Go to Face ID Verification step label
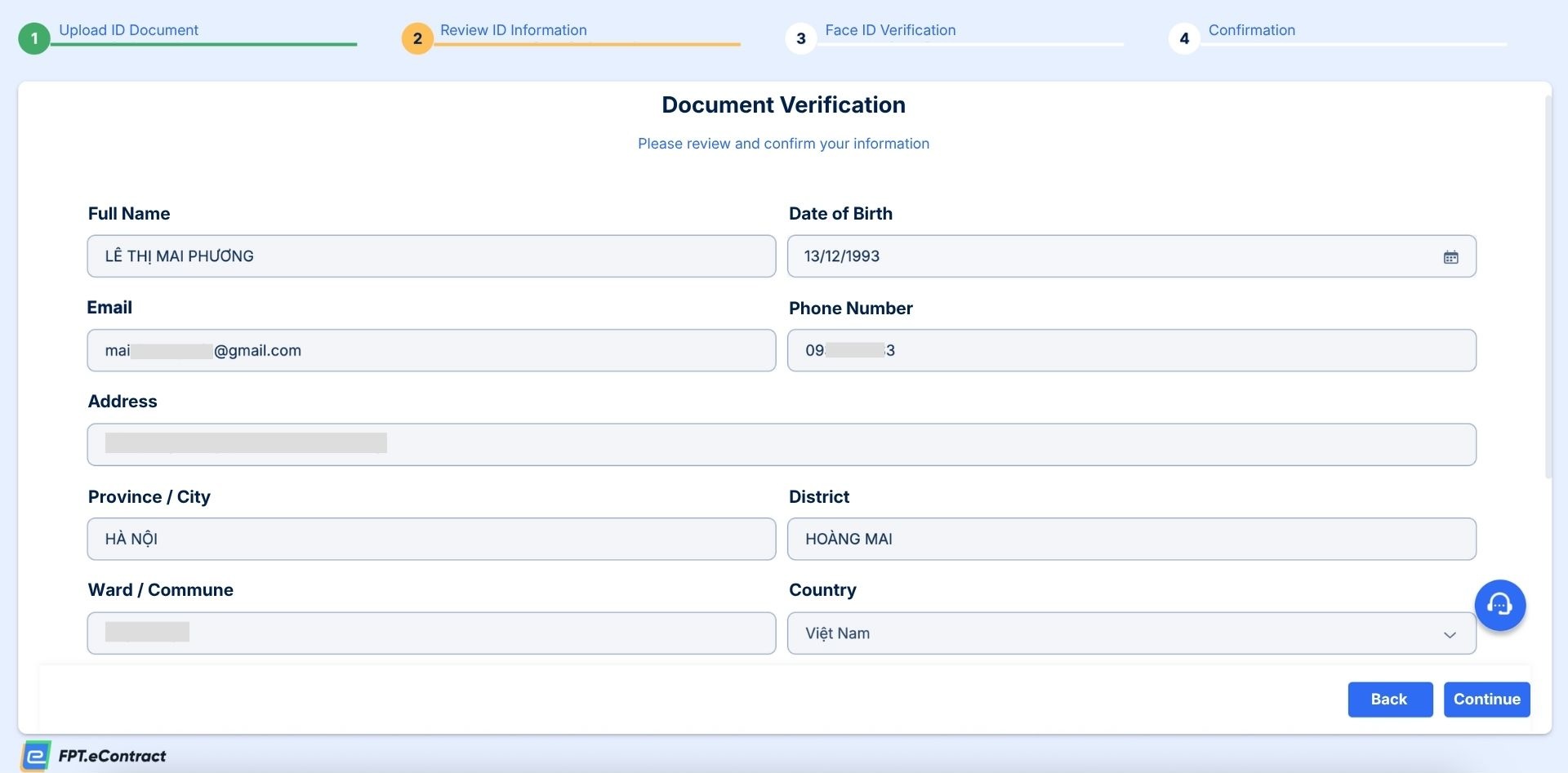Image resolution: width=1568 pixels, height=773 pixels. (x=889, y=30)
